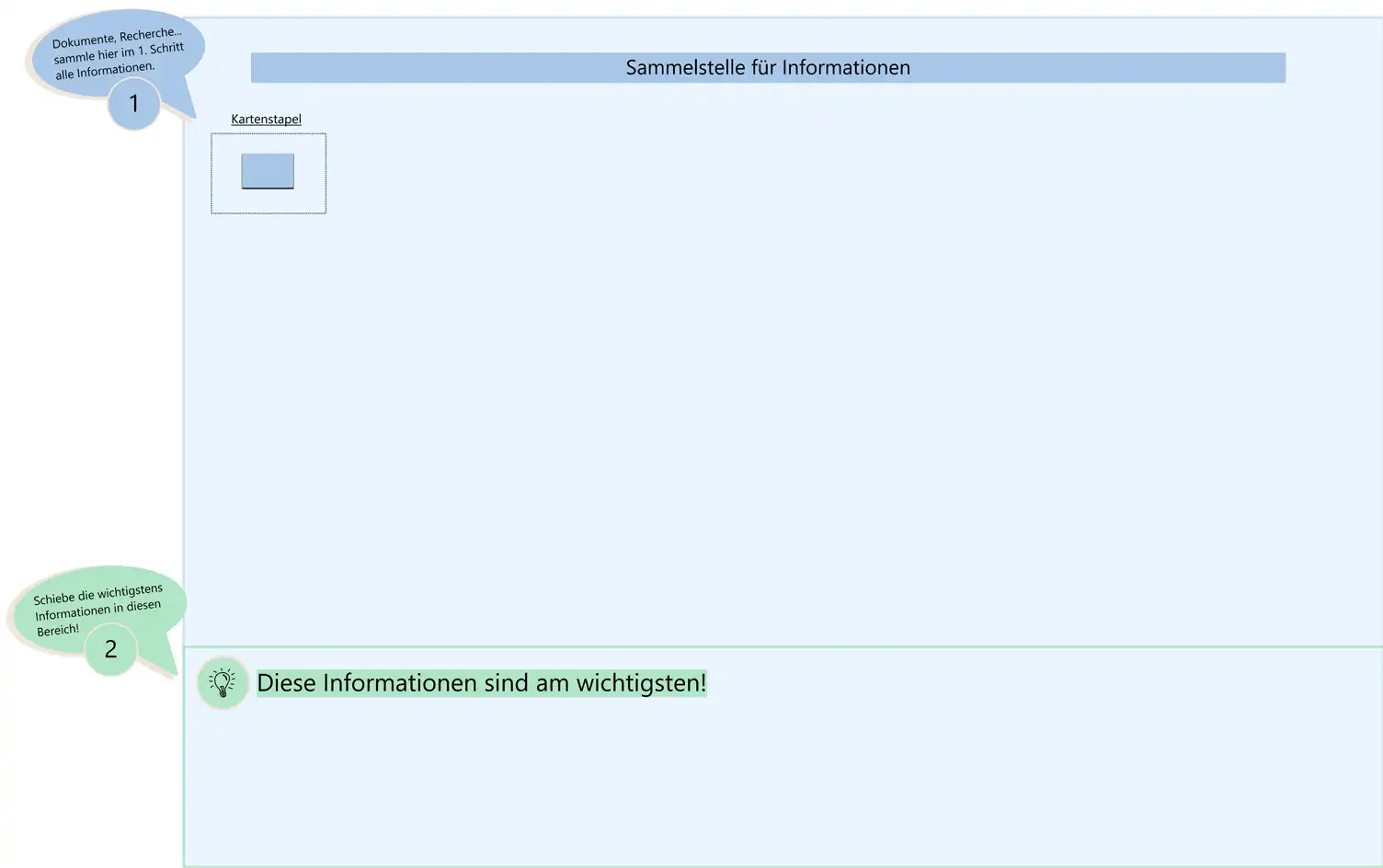The width and height of the screenshot is (1383, 868).
Task: Click the white sidebar on the left
Action: click(x=92, y=368)
